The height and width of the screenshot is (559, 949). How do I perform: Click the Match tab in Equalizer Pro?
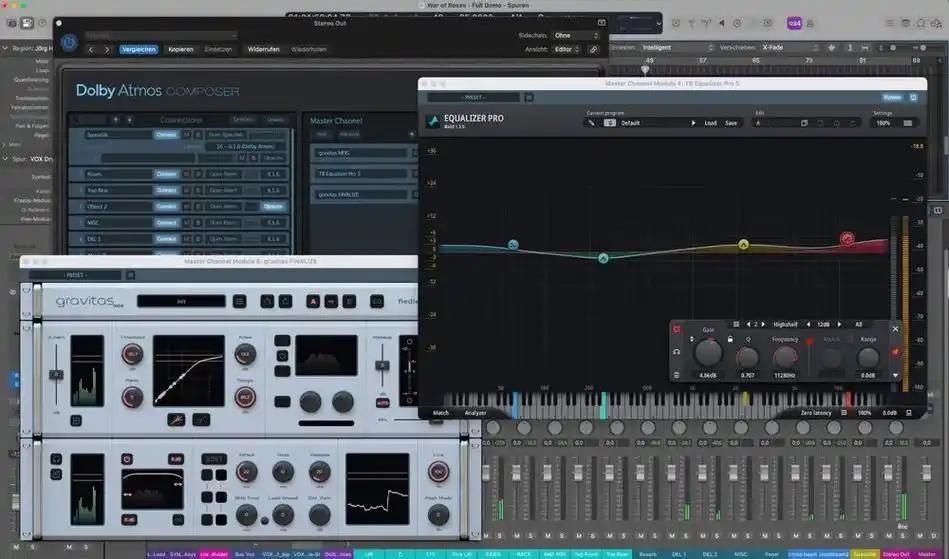click(441, 412)
